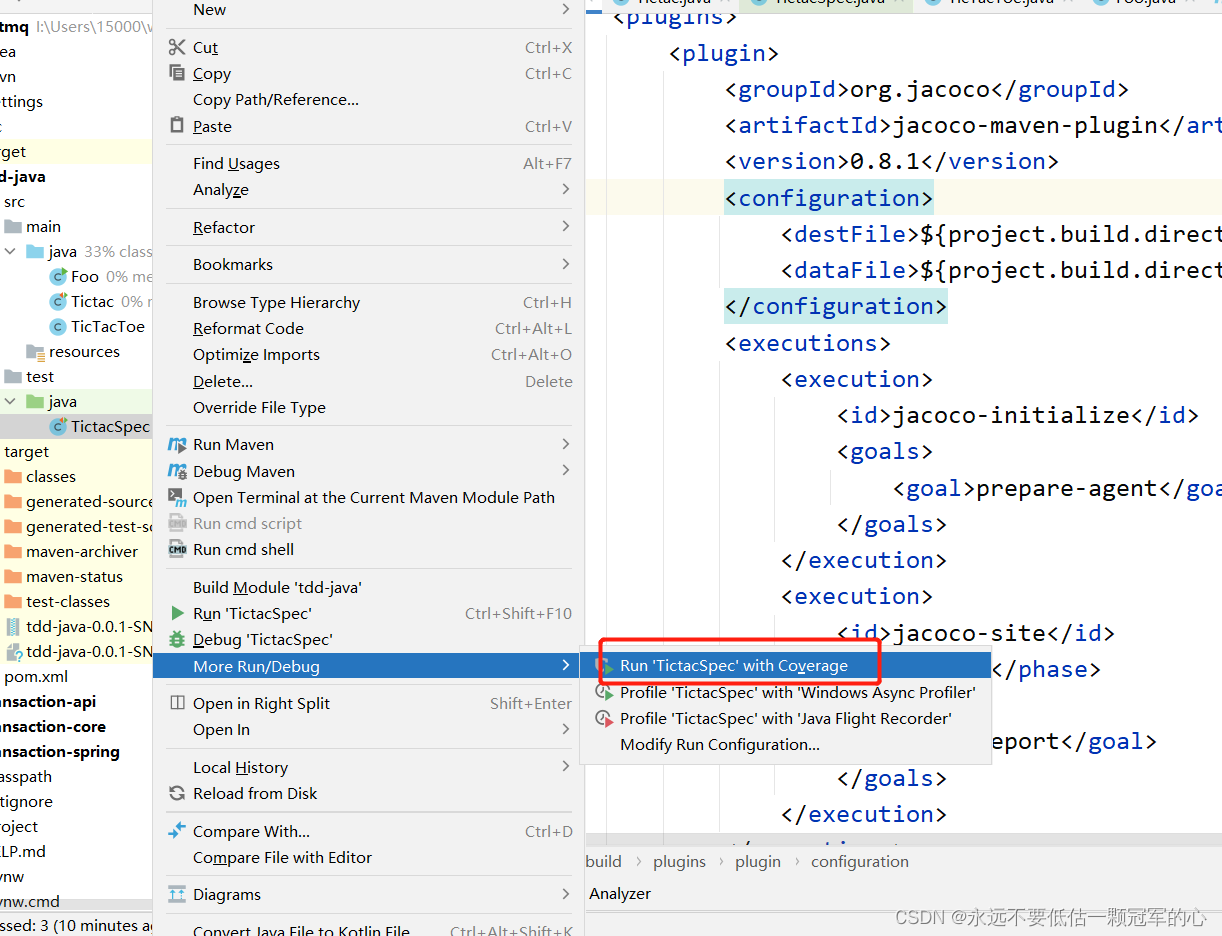Select generated-sources folder row

[x=76, y=501]
